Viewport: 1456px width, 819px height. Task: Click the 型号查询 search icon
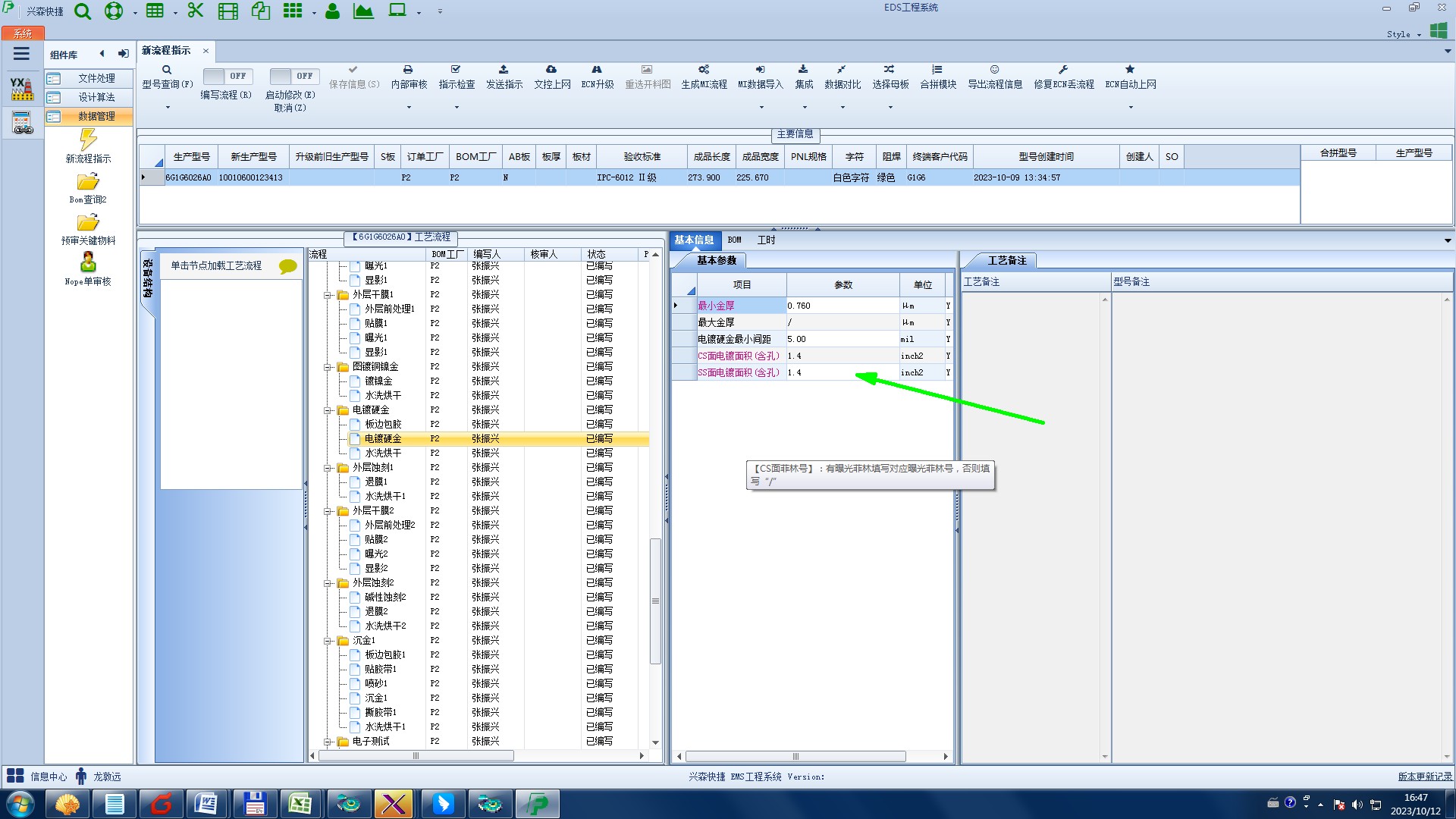[167, 70]
